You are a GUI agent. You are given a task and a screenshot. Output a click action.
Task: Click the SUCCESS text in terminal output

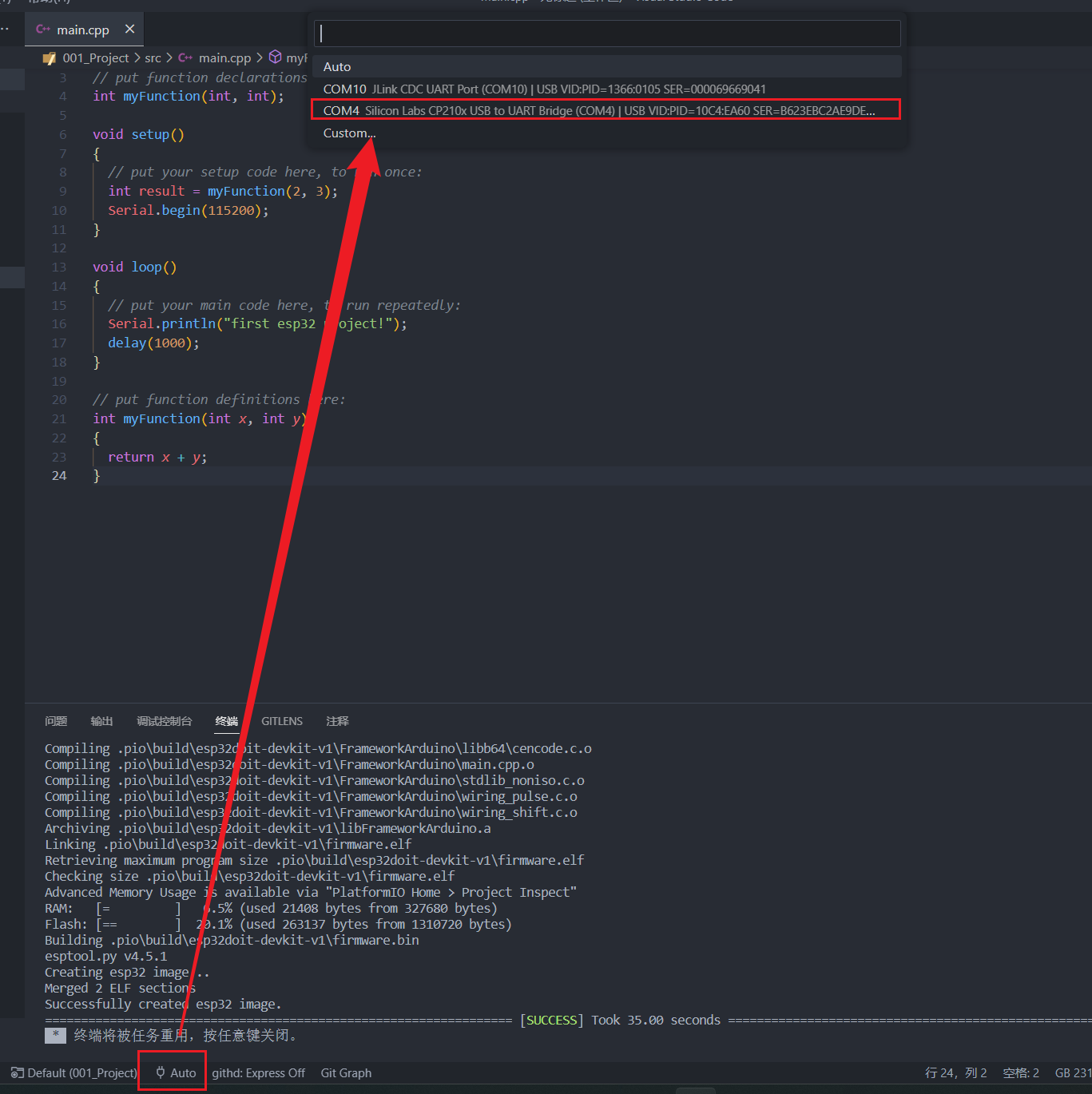coord(551,1020)
